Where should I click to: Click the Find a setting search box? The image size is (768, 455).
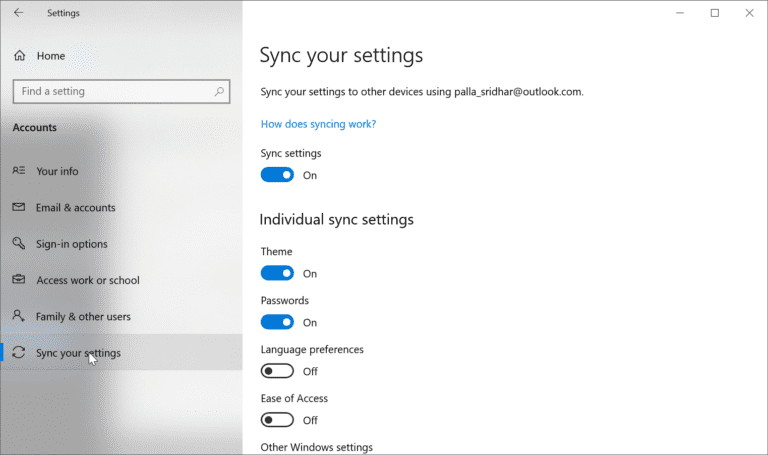pos(110,91)
